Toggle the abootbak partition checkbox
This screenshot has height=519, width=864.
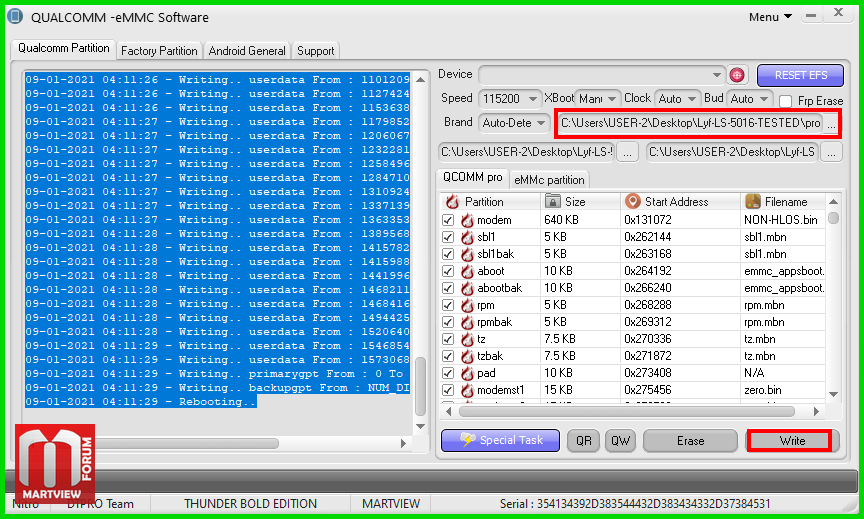tap(448, 288)
